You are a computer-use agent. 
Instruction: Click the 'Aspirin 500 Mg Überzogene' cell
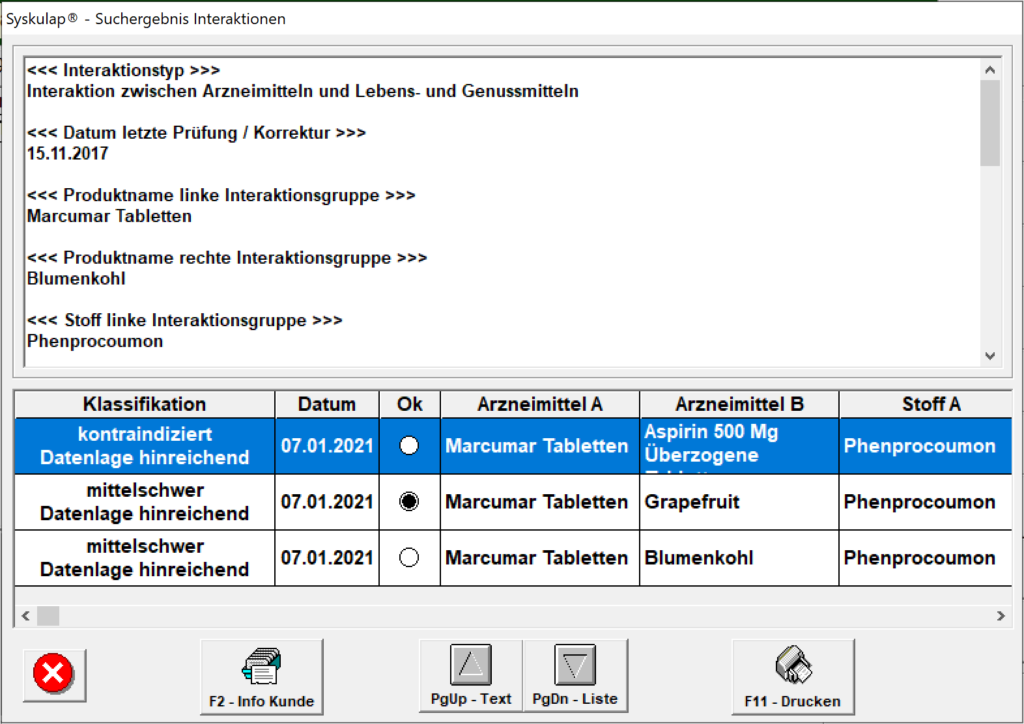click(x=739, y=446)
